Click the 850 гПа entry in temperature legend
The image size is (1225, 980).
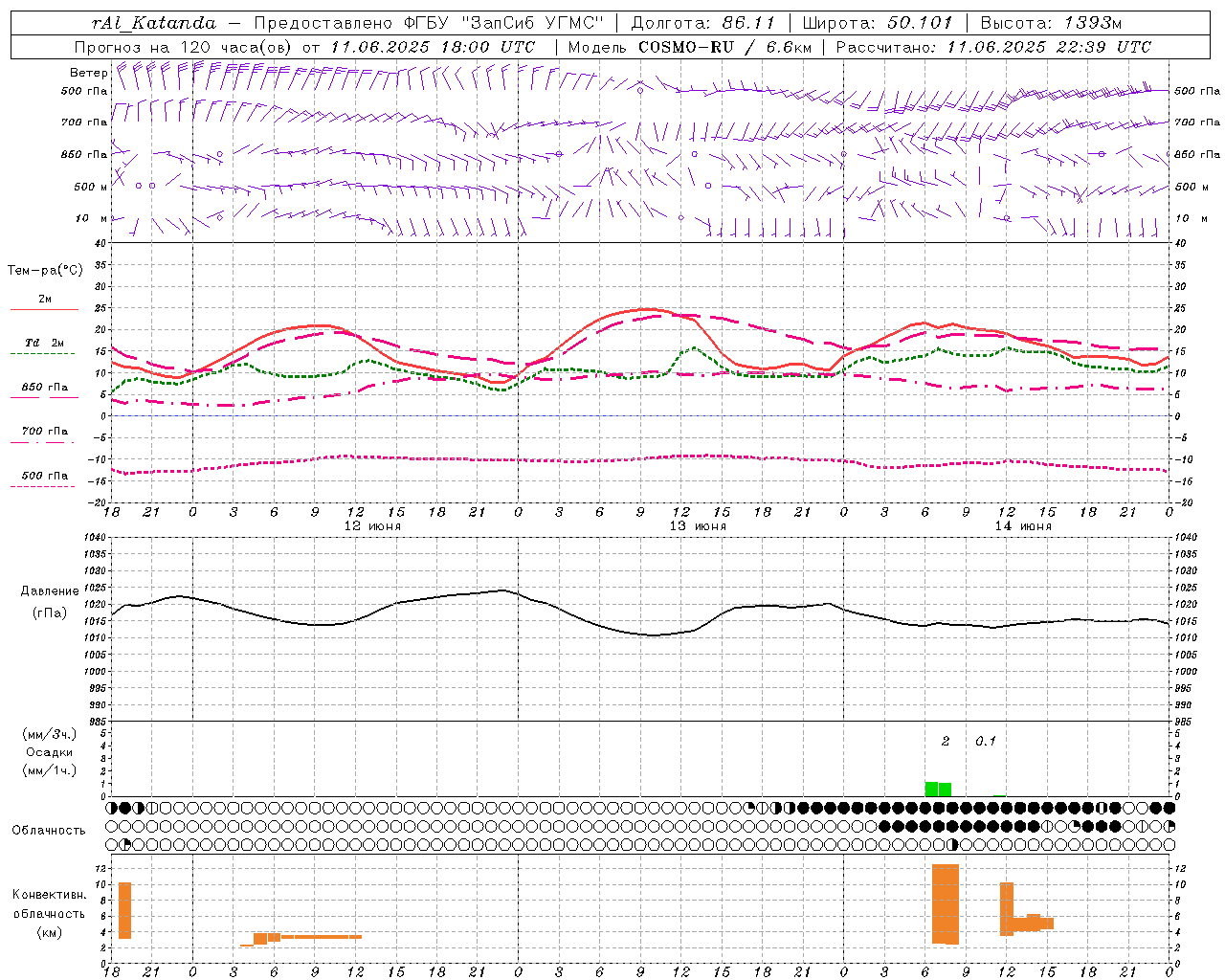[x=44, y=388]
